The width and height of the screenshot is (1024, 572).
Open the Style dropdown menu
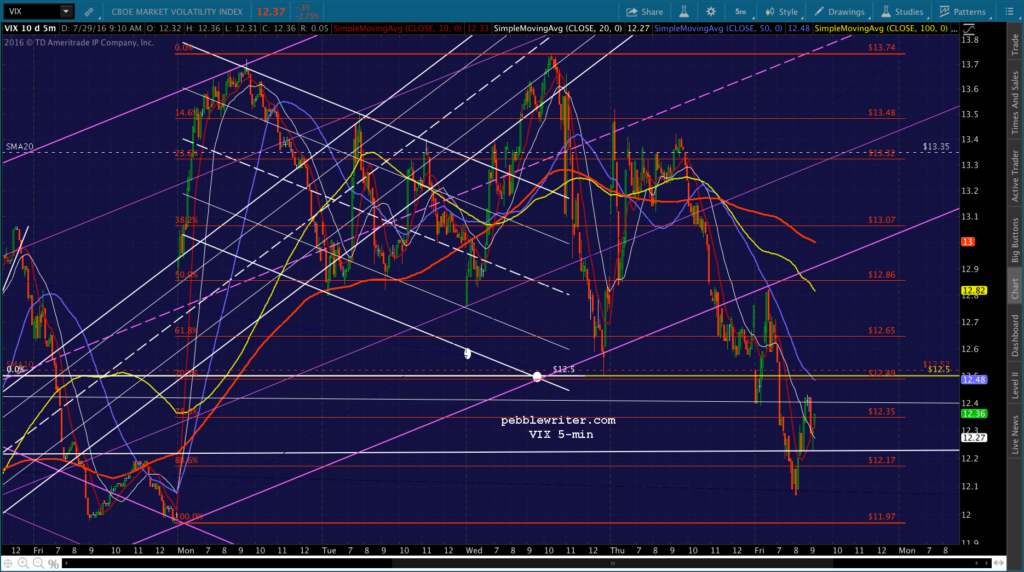[x=782, y=12]
